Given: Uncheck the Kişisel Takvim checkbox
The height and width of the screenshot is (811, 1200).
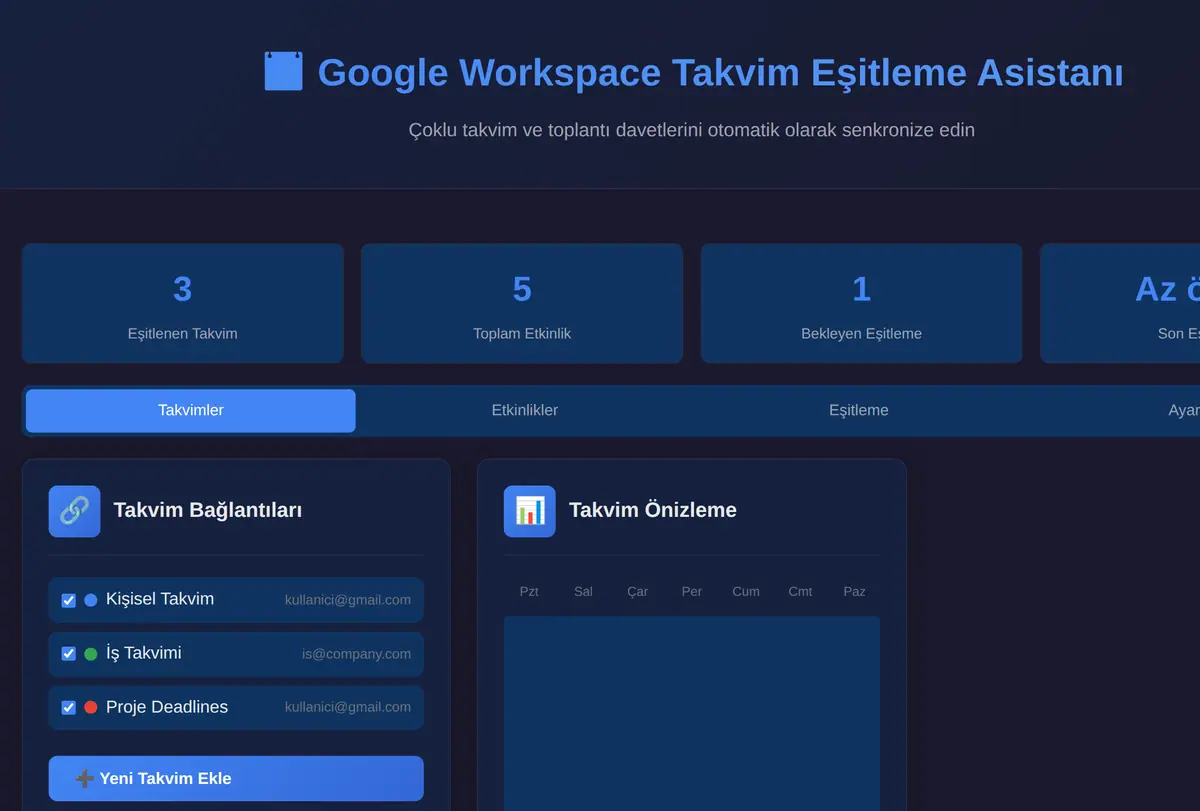Looking at the screenshot, I should pos(68,600).
